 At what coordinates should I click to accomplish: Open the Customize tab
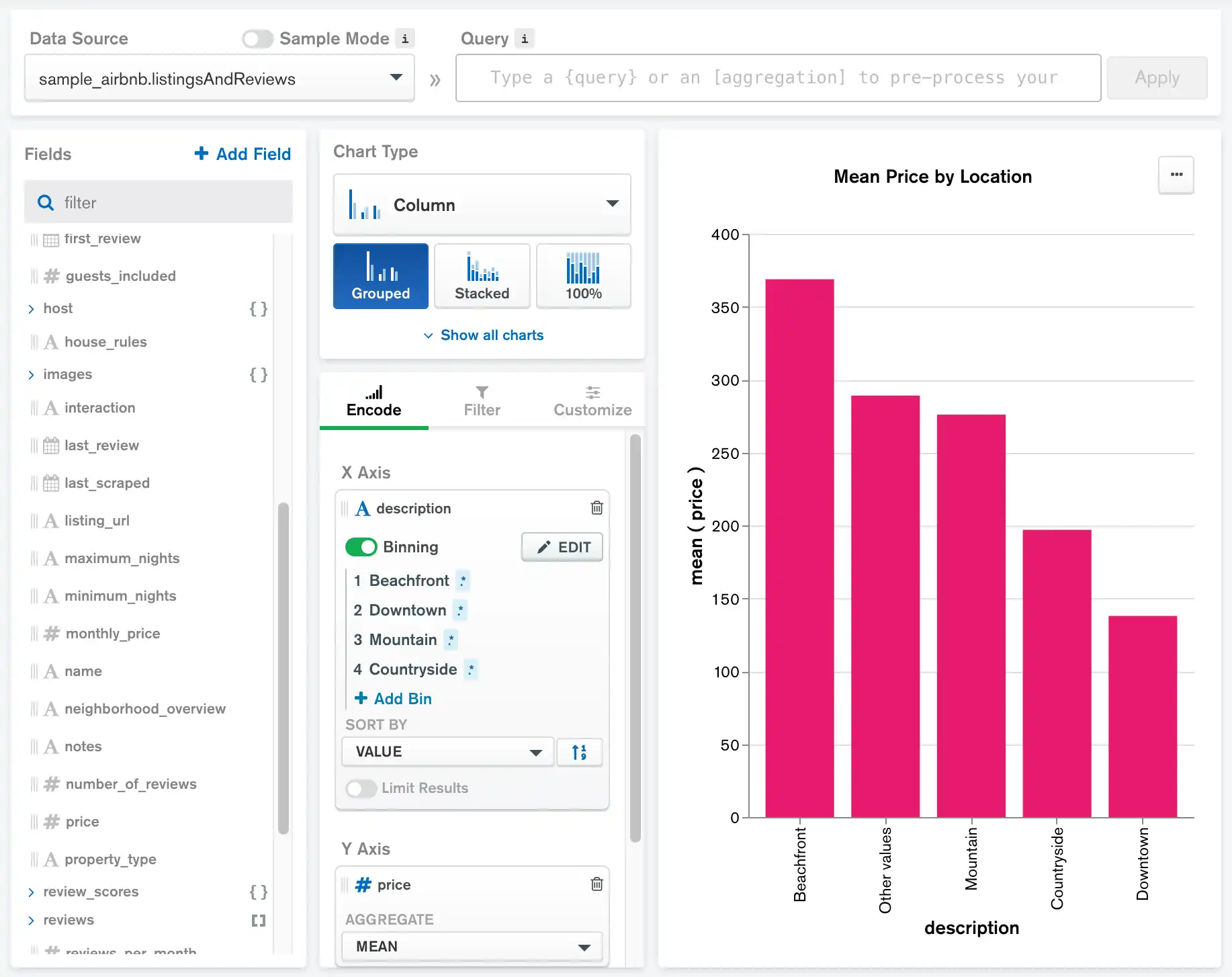[x=592, y=401]
